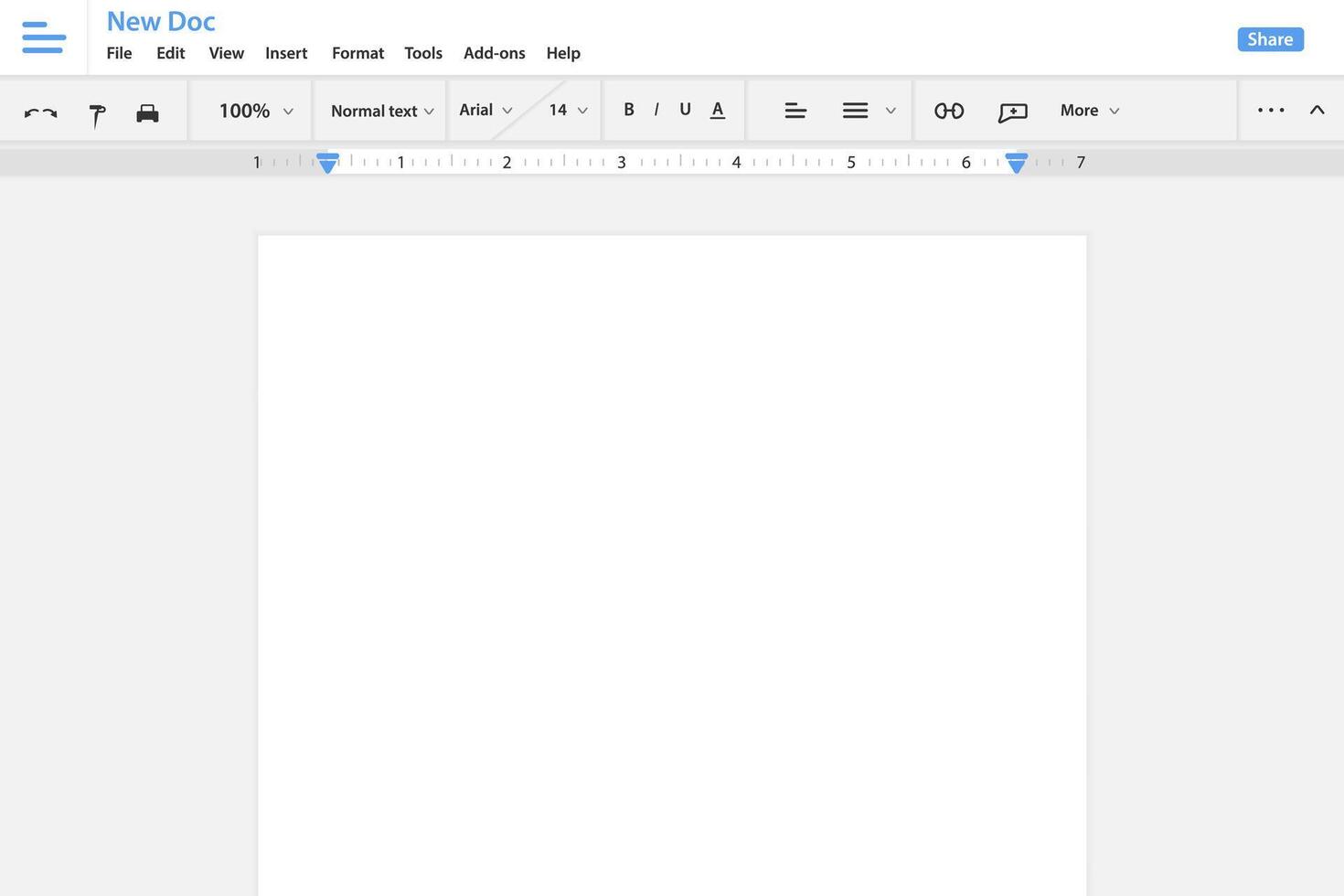Open the File menu
1344x896 pixels.
[119, 53]
